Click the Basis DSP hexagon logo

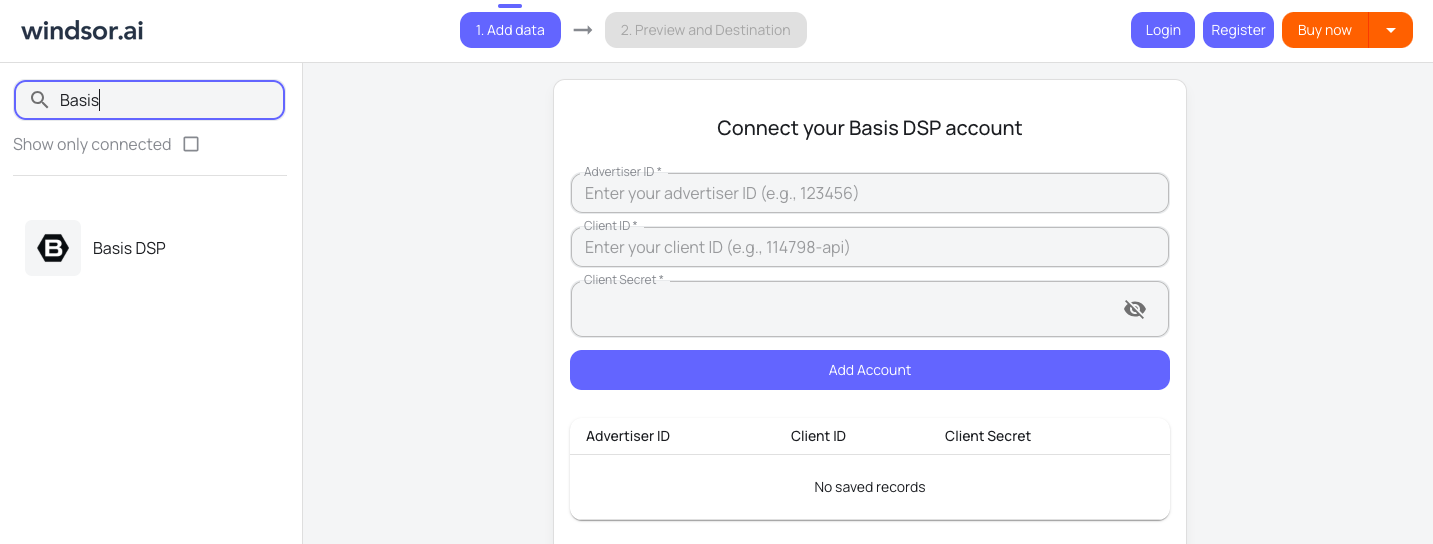coord(53,248)
